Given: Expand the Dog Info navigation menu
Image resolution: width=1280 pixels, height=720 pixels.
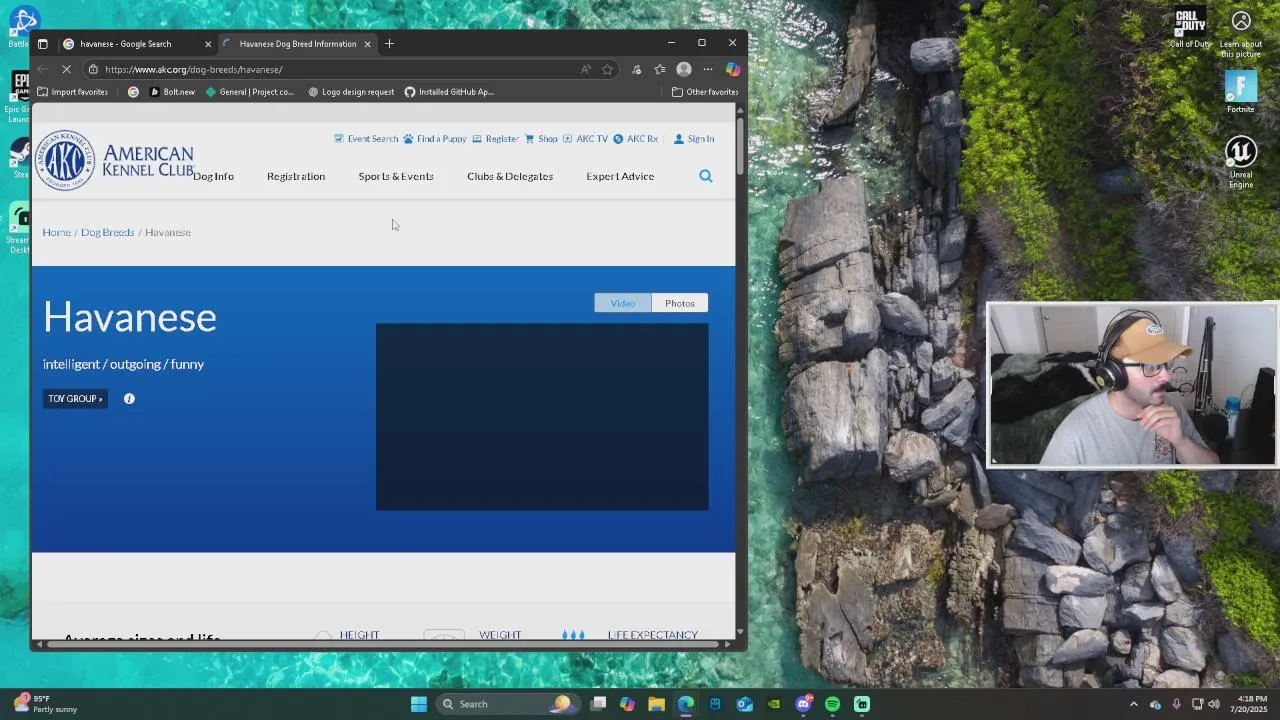Looking at the screenshot, I should [213, 176].
